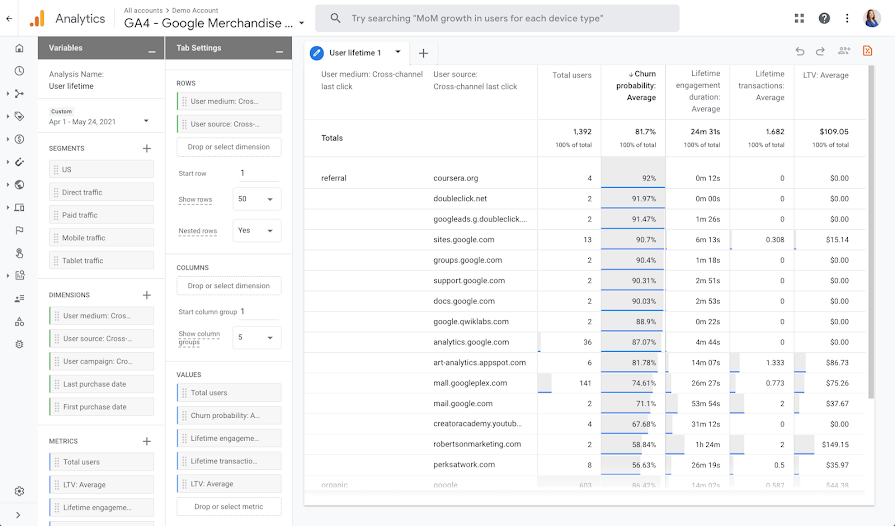
Task: Click the All accounts breadcrumb
Action: point(143,10)
